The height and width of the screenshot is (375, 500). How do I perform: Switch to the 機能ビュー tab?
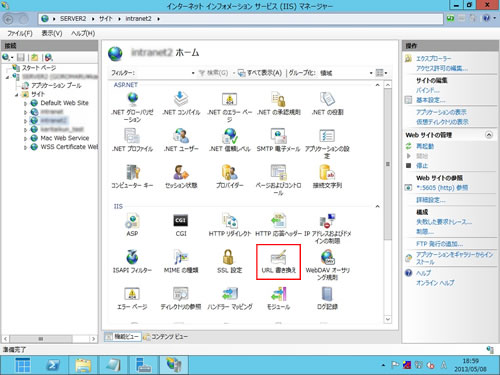(123, 337)
